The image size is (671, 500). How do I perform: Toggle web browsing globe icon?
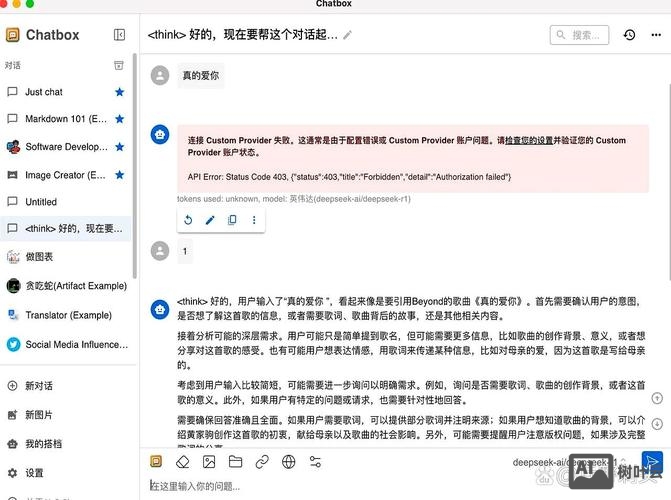click(289, 462)
